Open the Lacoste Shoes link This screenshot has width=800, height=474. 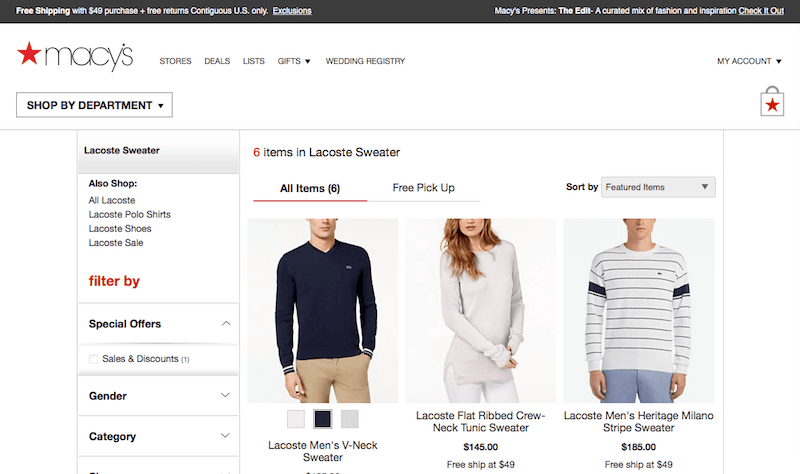click(x=120, y=229)
